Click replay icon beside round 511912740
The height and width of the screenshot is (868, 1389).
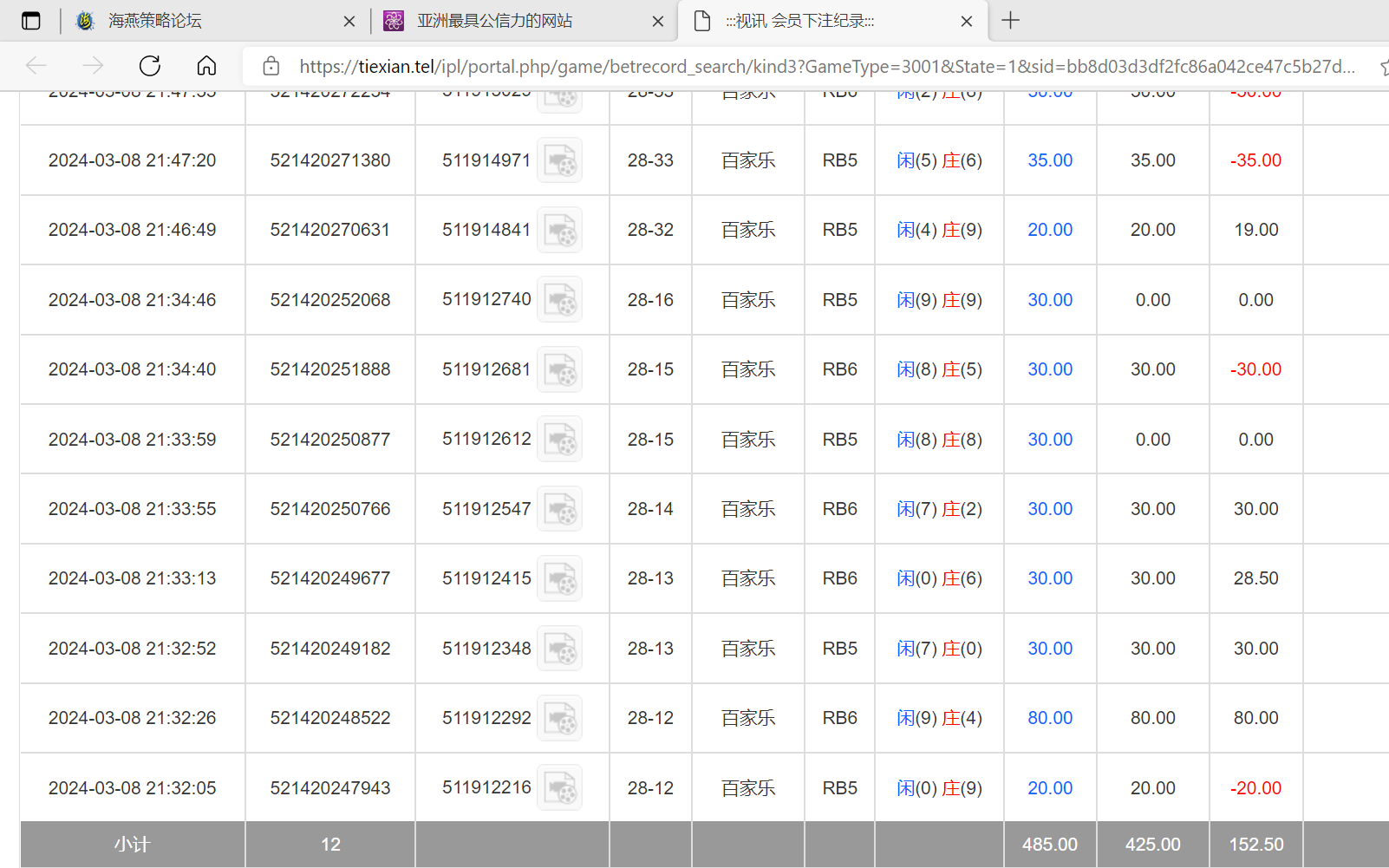559,300
